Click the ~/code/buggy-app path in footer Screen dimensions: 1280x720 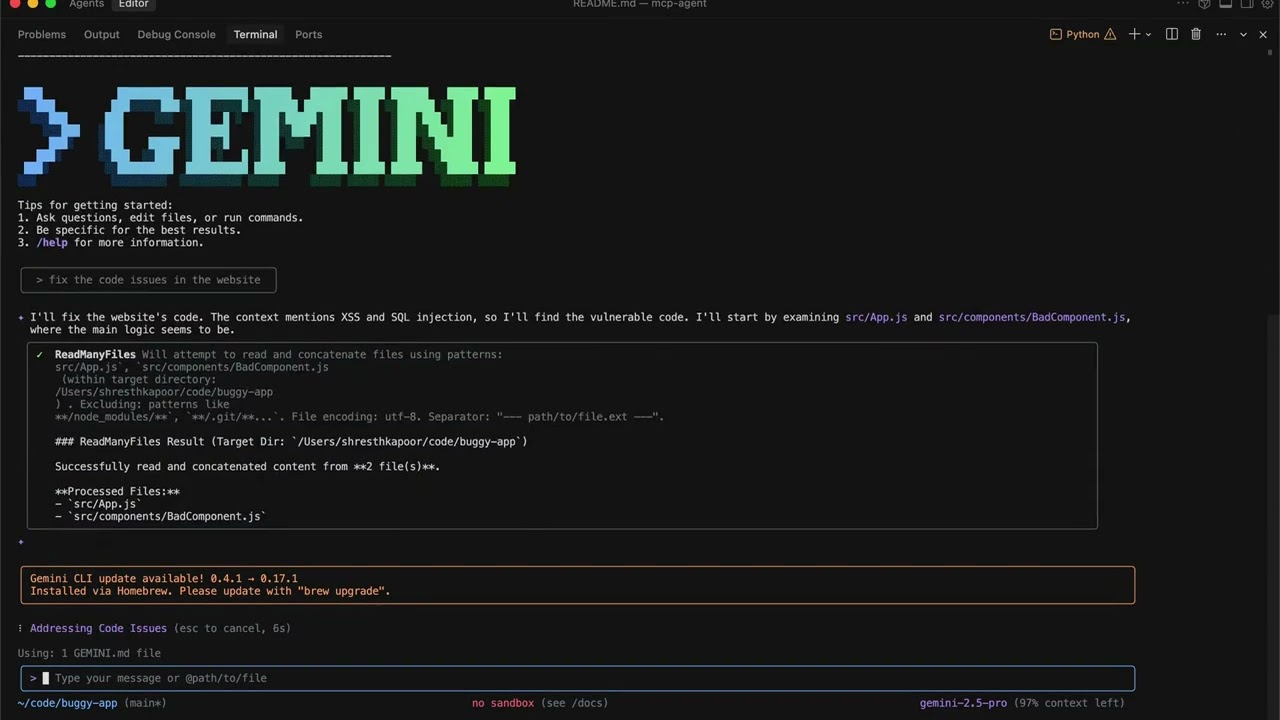pos(67,703)
